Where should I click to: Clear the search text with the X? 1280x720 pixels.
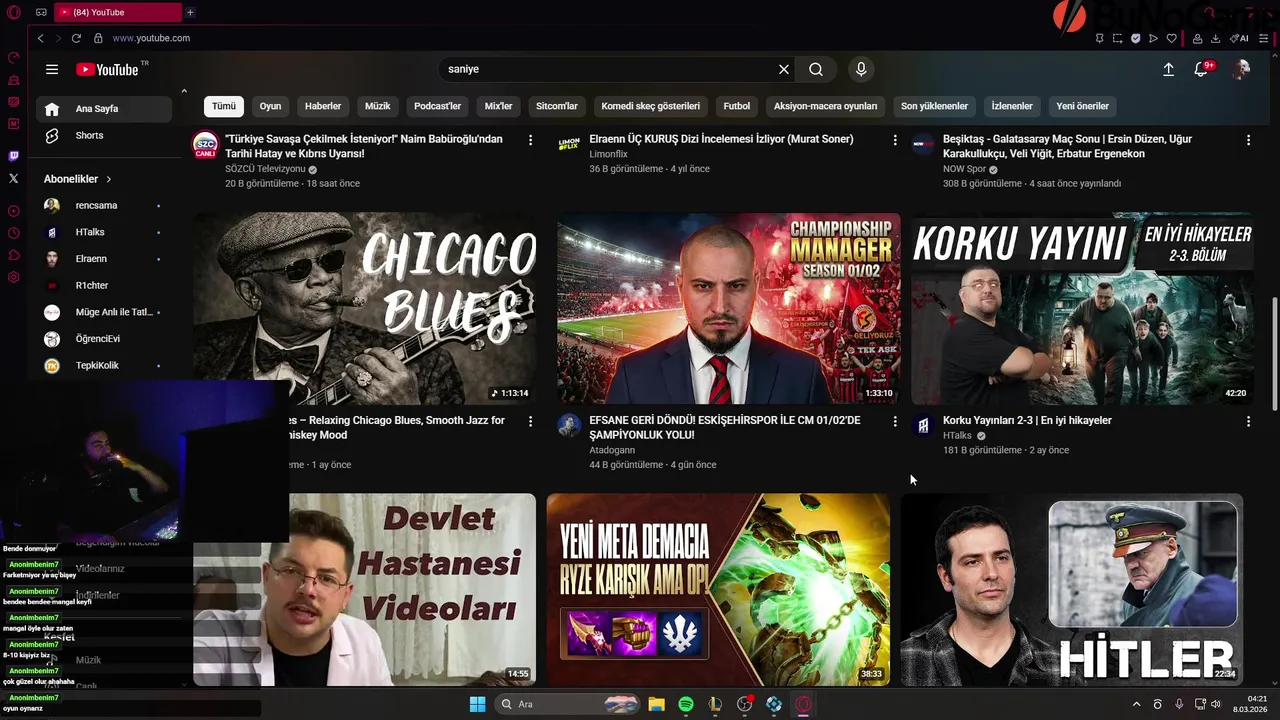(x=784, y=69)
